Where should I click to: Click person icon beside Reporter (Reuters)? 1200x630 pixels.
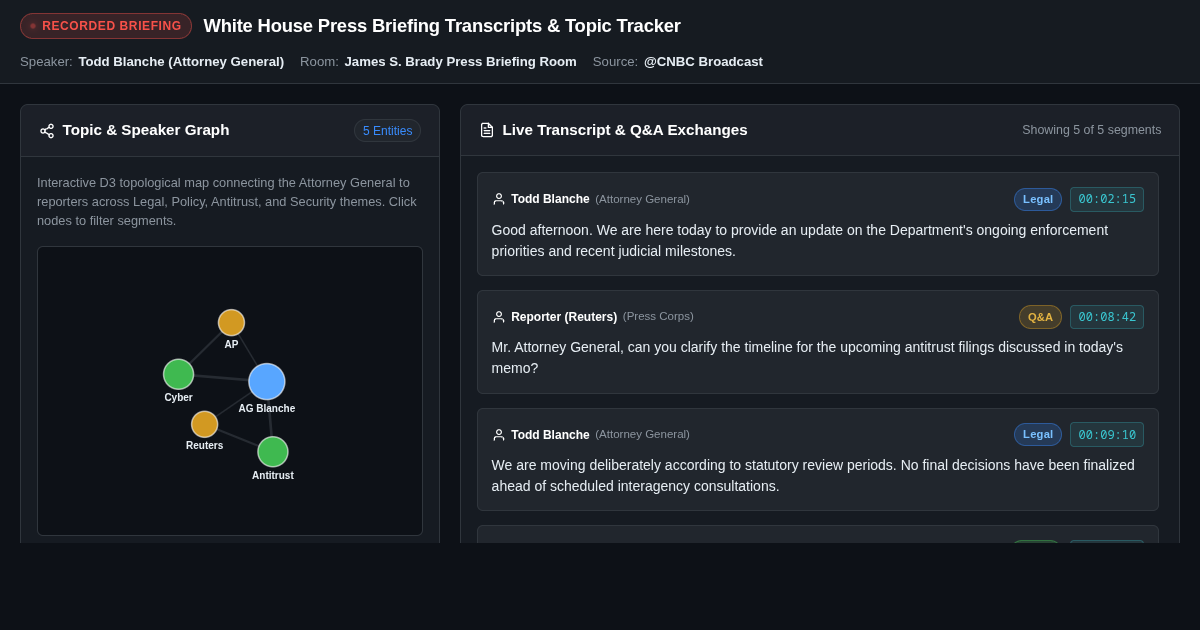click(499, 317)
